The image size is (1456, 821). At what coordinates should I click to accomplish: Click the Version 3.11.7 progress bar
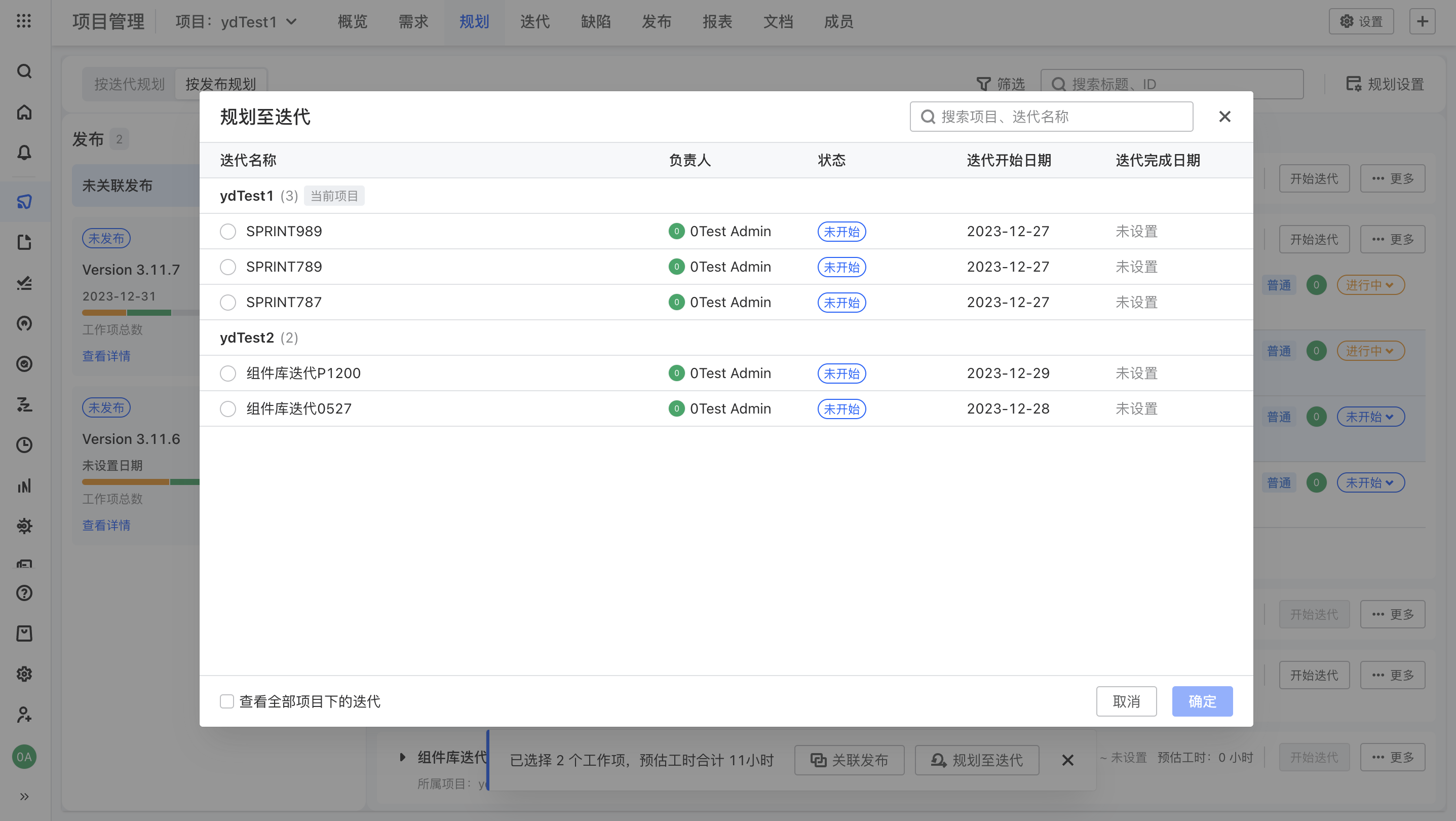[141, 313]
